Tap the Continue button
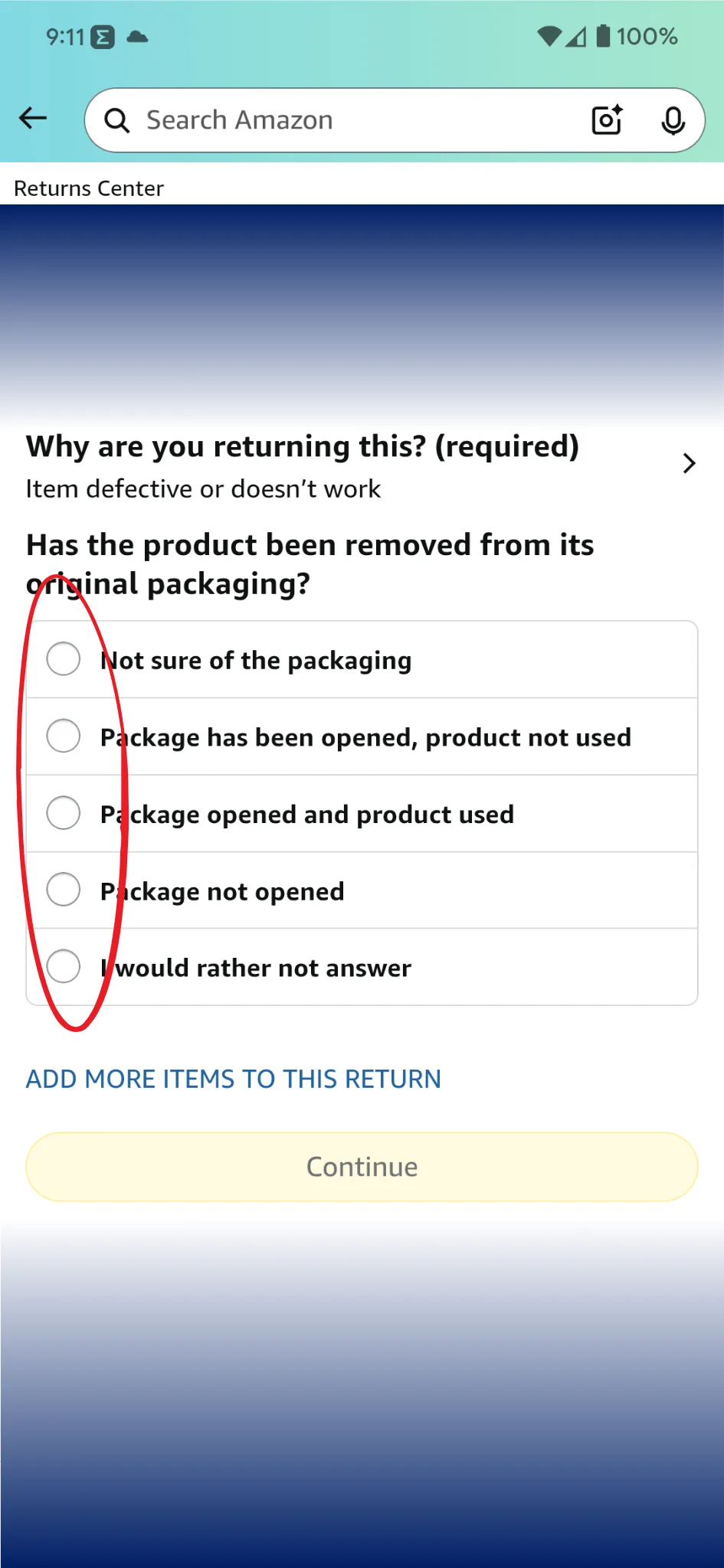The width and height of the screenshot is (724, 1568). pos(362,1167)
